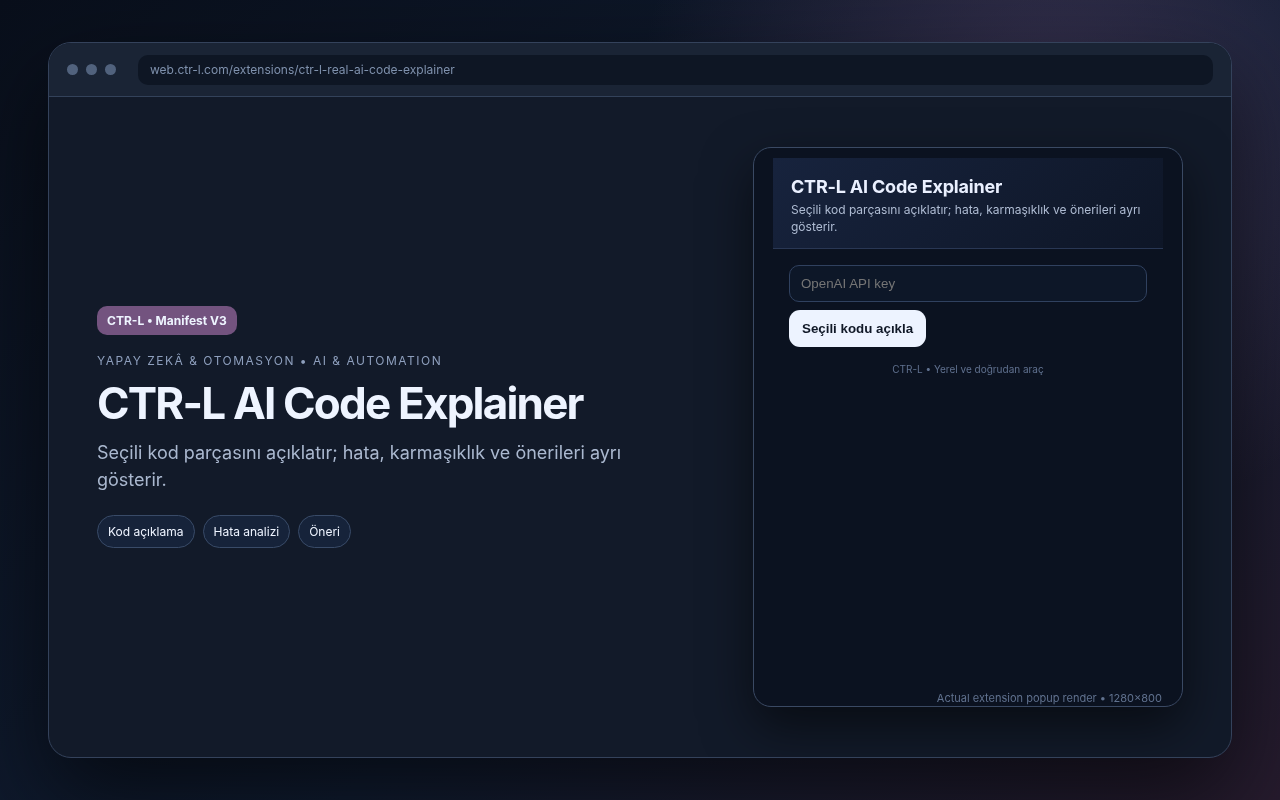Click the OpenAI API key input field
Viewport: 1280px width, 800px height.
click(x=967, y=283)
